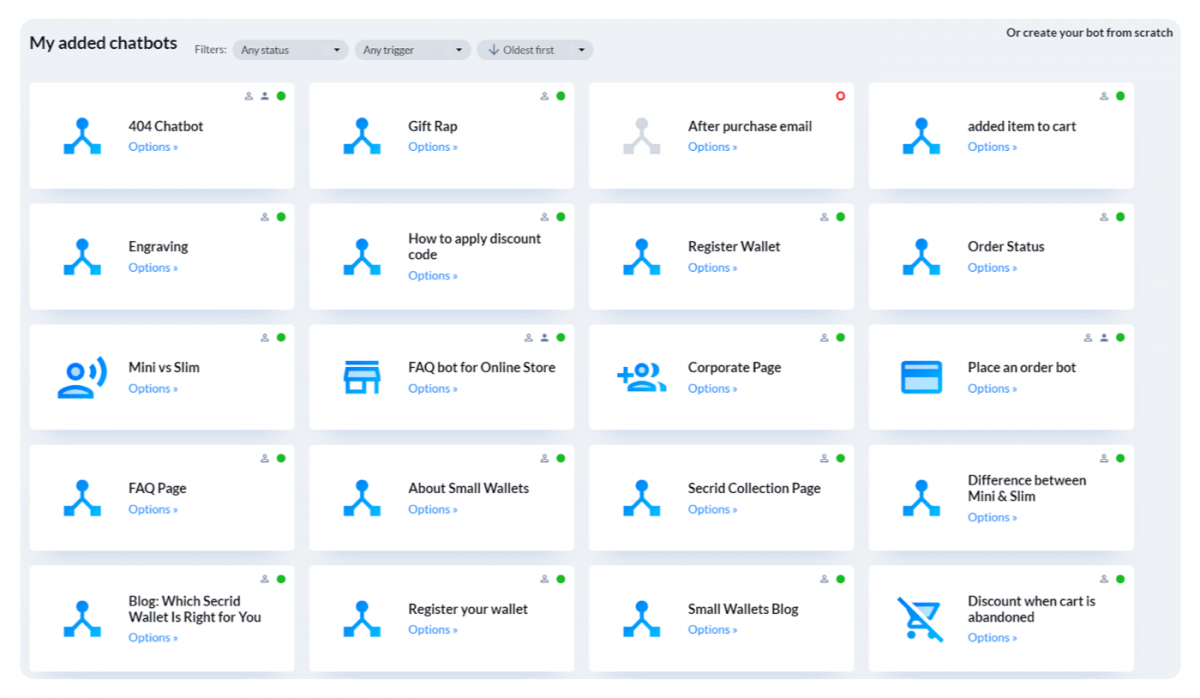This screenshot has height=698, width=1200.
Task: Click the FAQ bot for Online Store shop icon
Action: [362, 377]
